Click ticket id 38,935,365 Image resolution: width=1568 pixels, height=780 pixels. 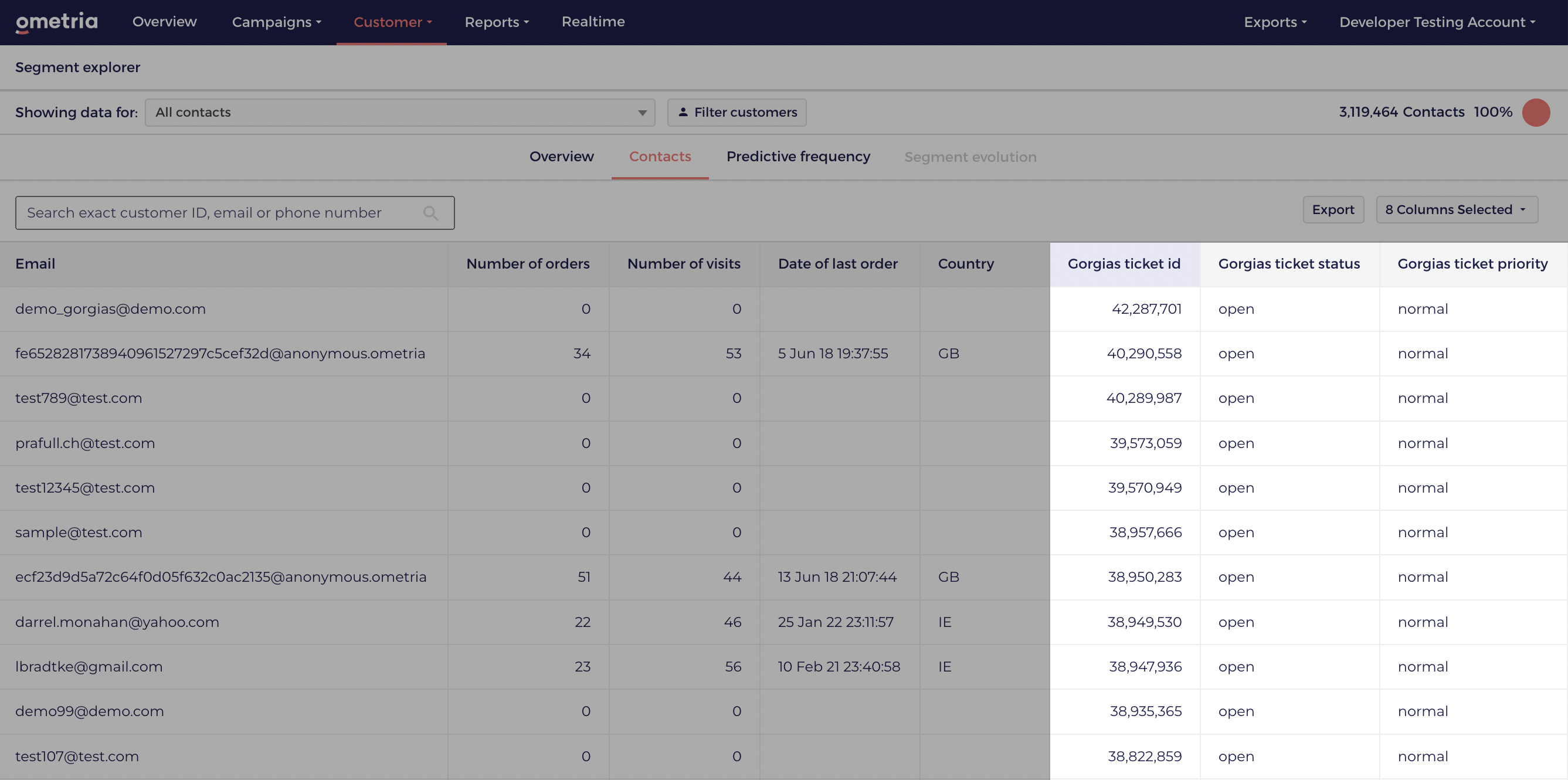(x=1146, y=711)
